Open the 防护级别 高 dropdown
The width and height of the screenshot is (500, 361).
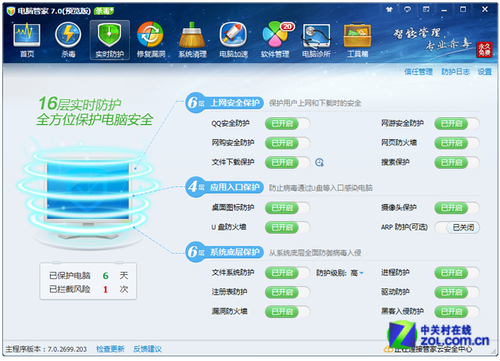357,273
